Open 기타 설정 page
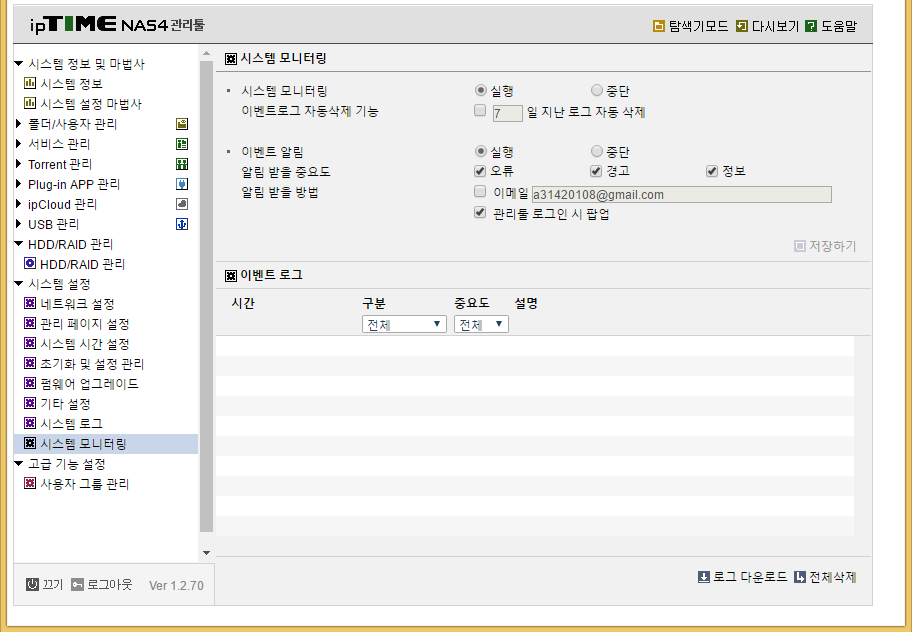 point(65,404)
